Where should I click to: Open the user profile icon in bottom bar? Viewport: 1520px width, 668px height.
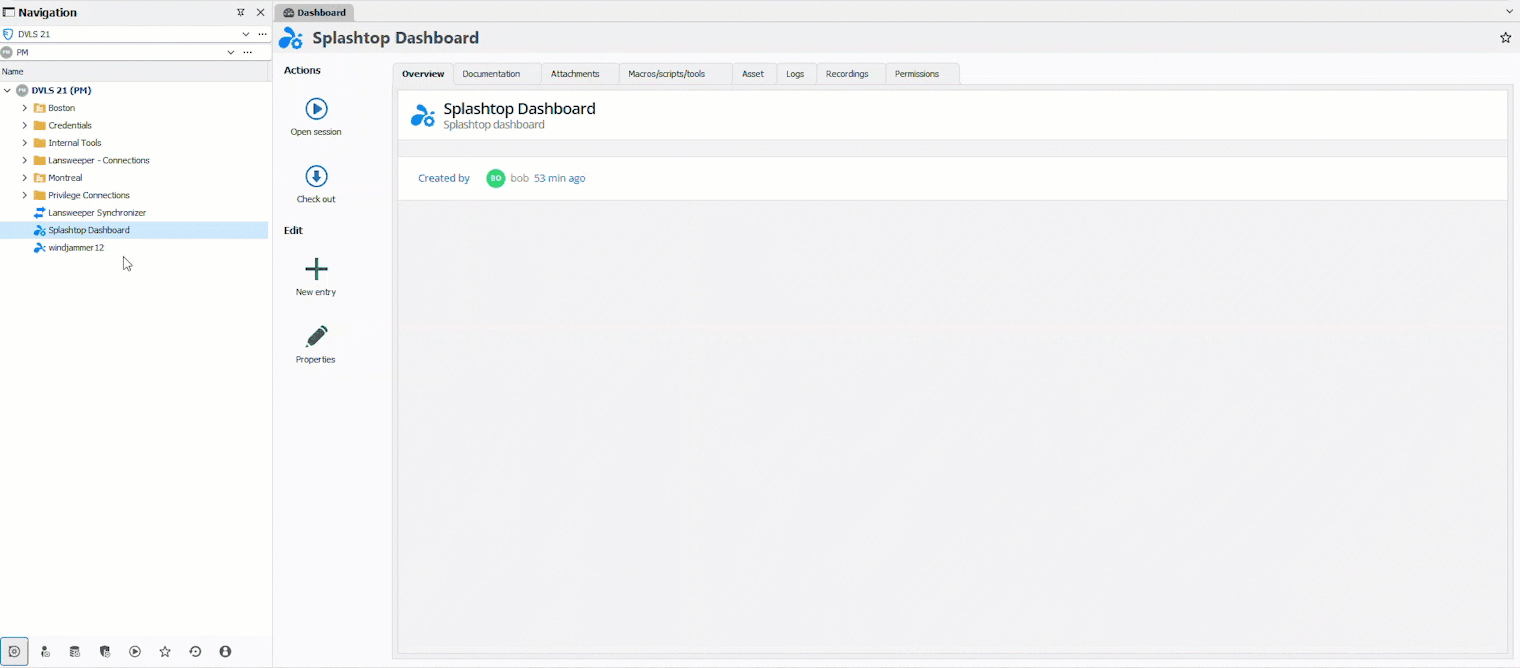(225, 652)
